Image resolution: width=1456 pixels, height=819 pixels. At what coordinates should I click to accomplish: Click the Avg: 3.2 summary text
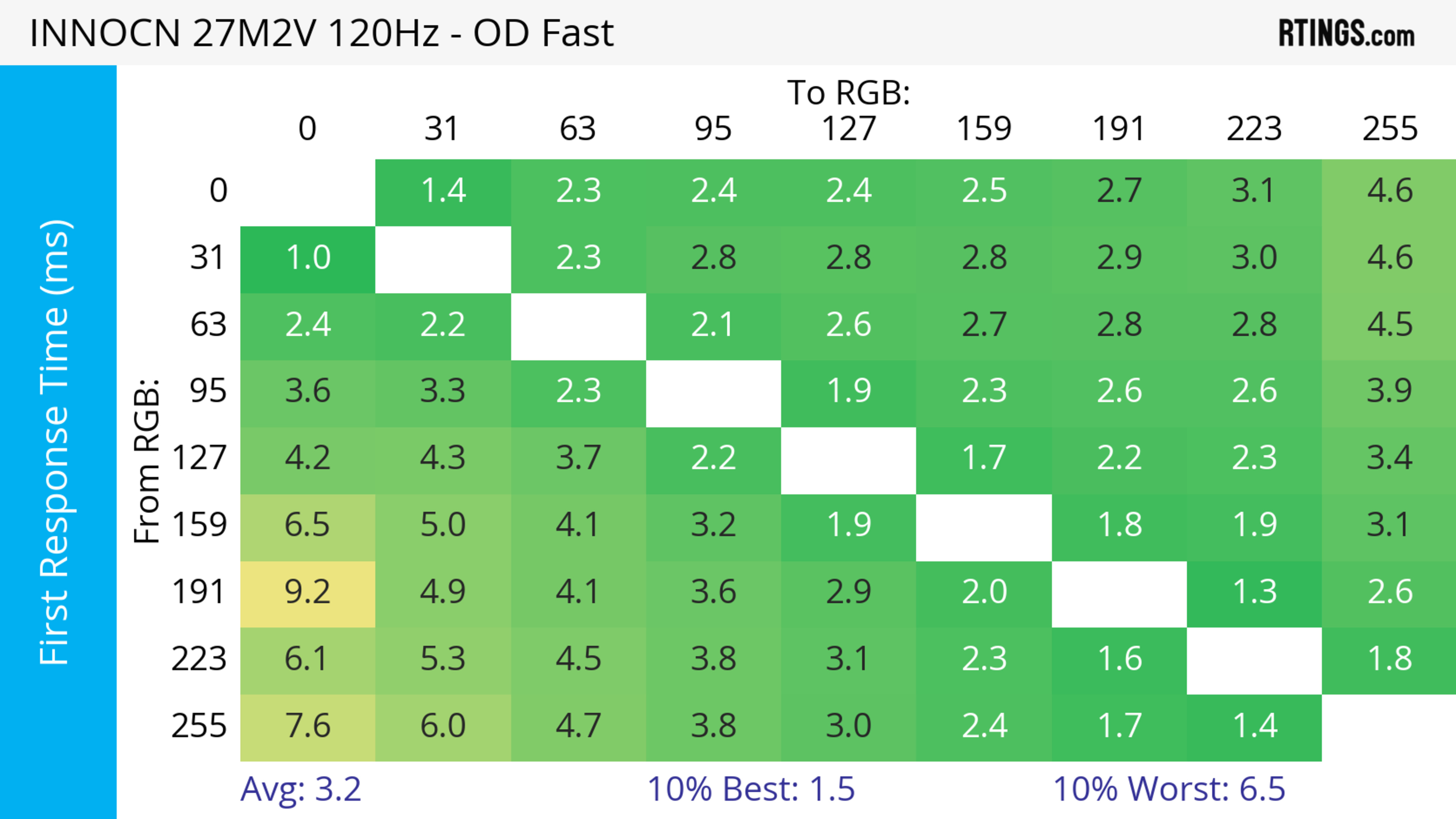301,789
